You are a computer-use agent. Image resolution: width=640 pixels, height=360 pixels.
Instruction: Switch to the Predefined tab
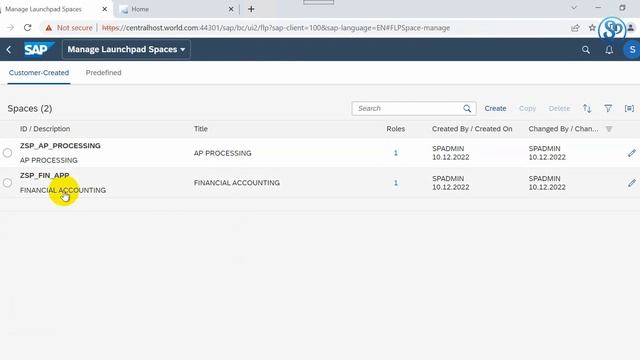(x=103, y=73)
